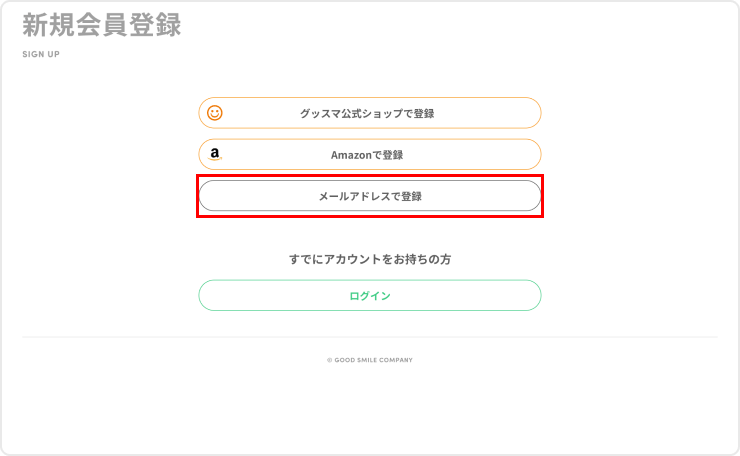
Task: Click the グッスマ公式ショップで登録 label text
Action: (x=367, y=113)
